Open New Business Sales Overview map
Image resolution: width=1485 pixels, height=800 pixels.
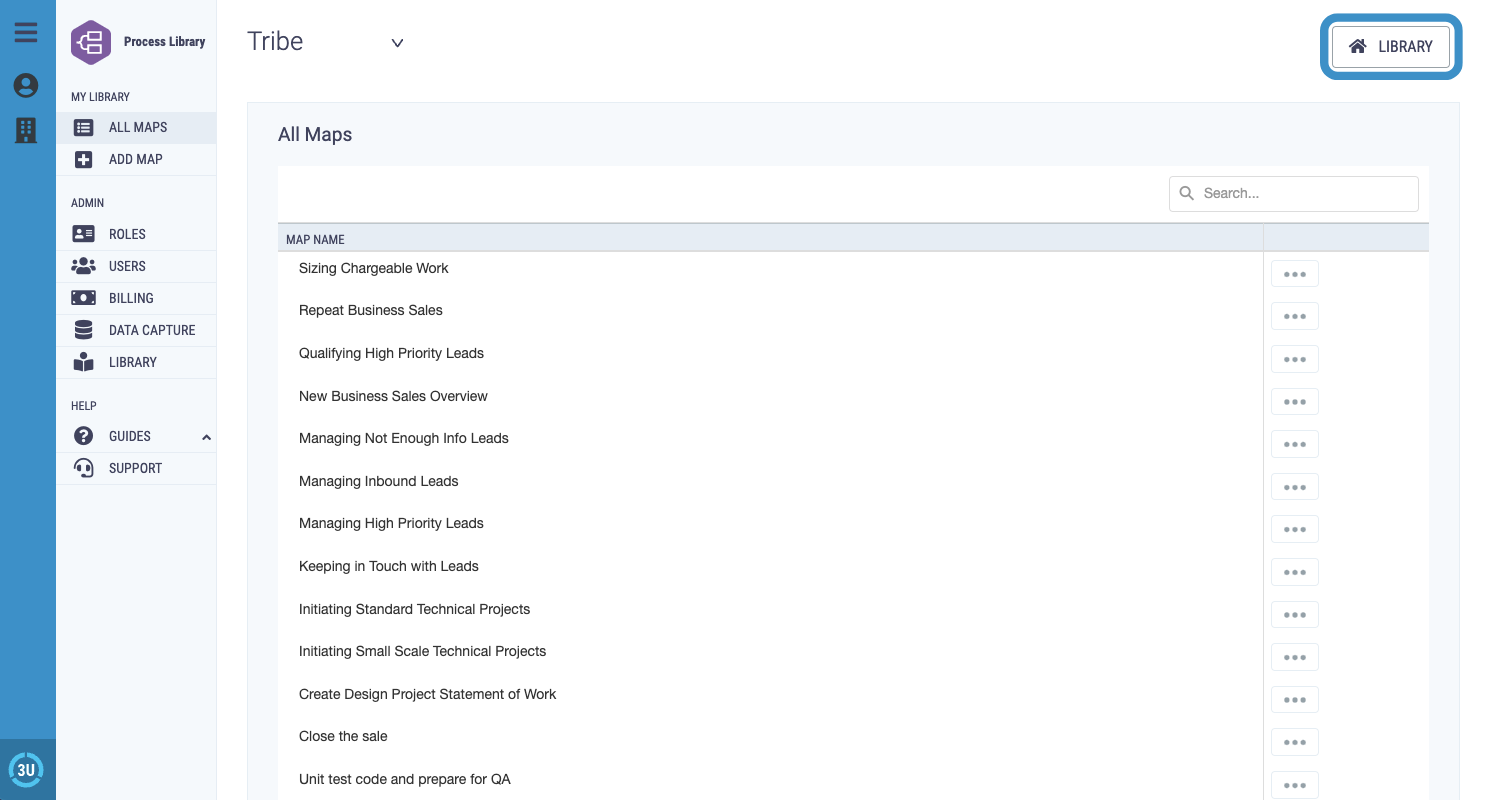point(393,396)
